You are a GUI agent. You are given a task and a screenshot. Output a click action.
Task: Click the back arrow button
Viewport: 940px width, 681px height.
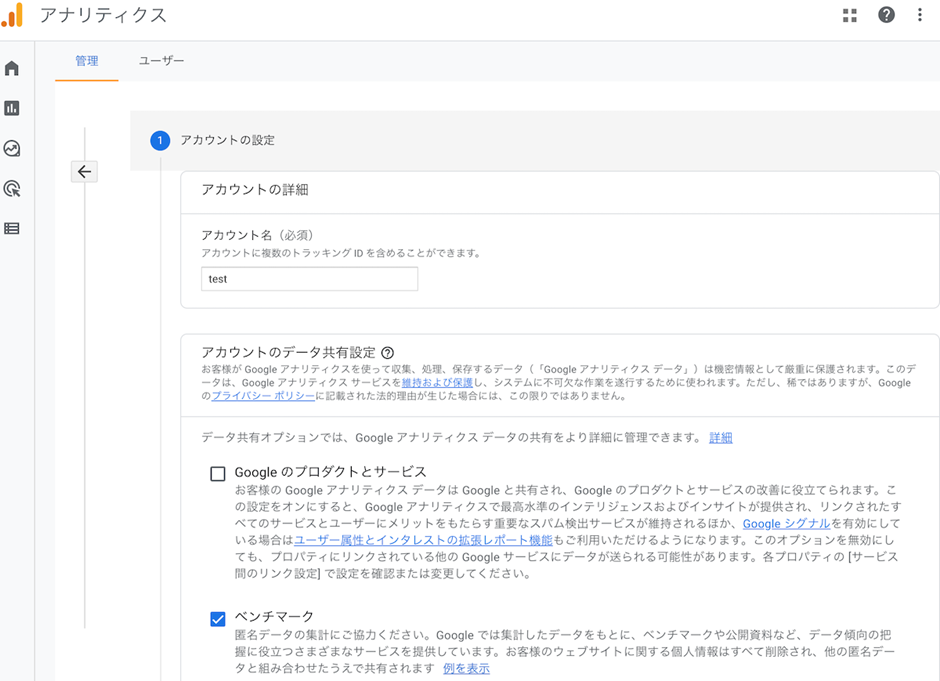pos(84,171)
